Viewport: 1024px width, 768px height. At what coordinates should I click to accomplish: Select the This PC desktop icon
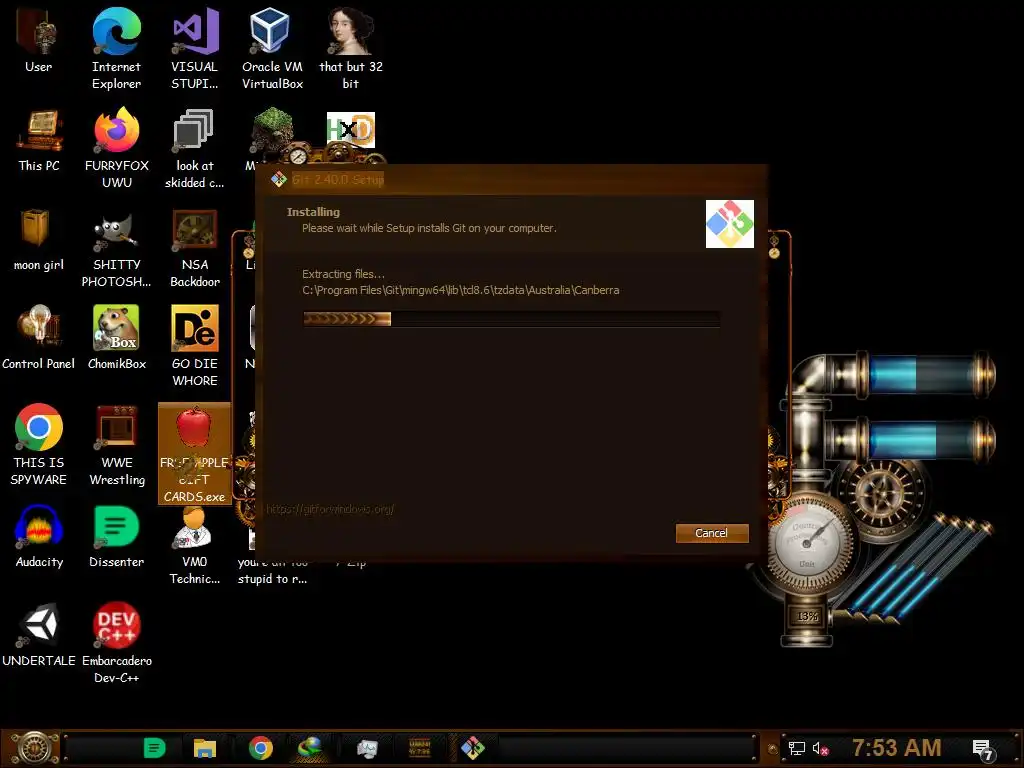39,140
